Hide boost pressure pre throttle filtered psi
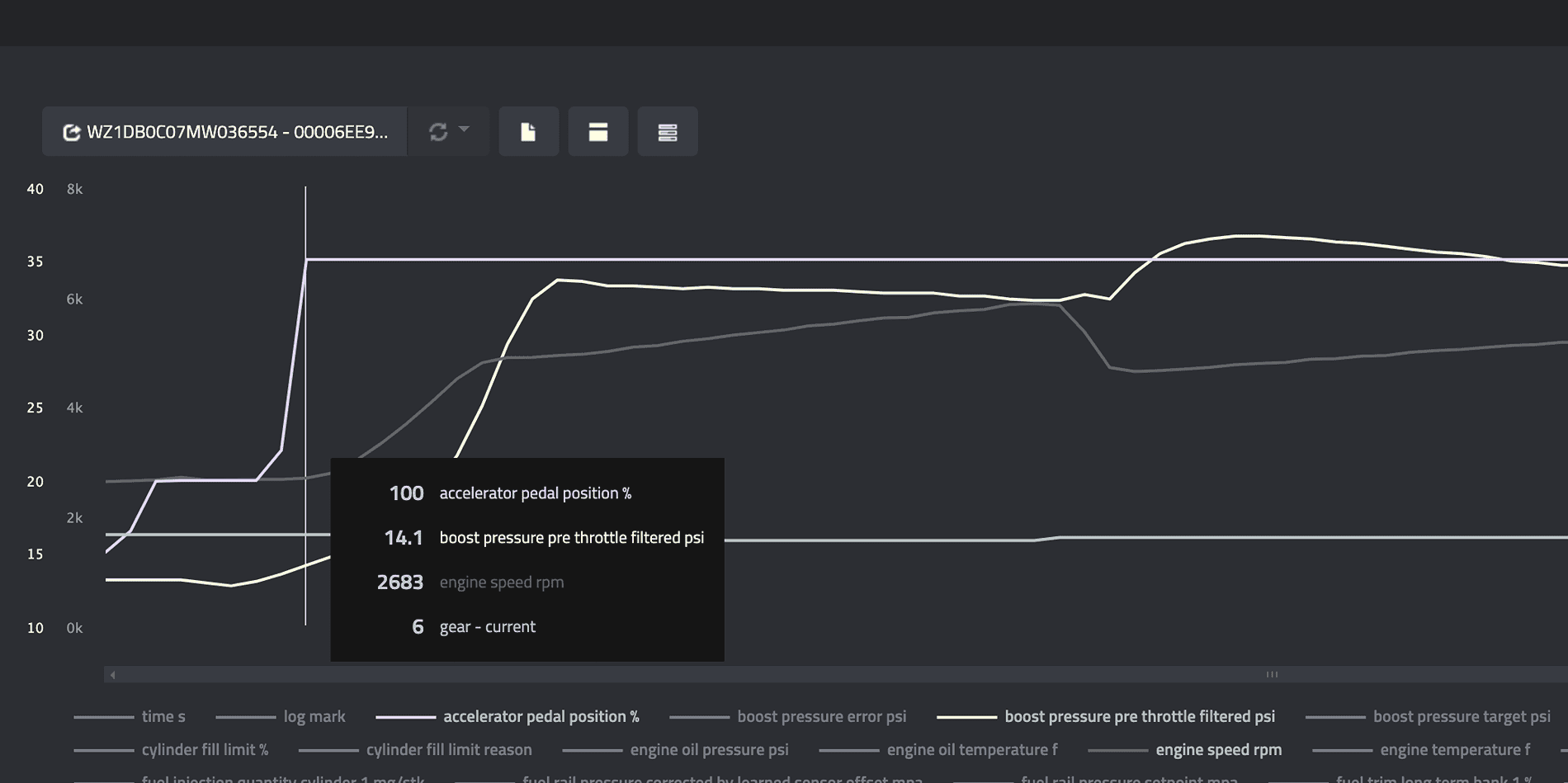Image resolution: width=1568 pixels, height=783 pixels. point(1106,716)
